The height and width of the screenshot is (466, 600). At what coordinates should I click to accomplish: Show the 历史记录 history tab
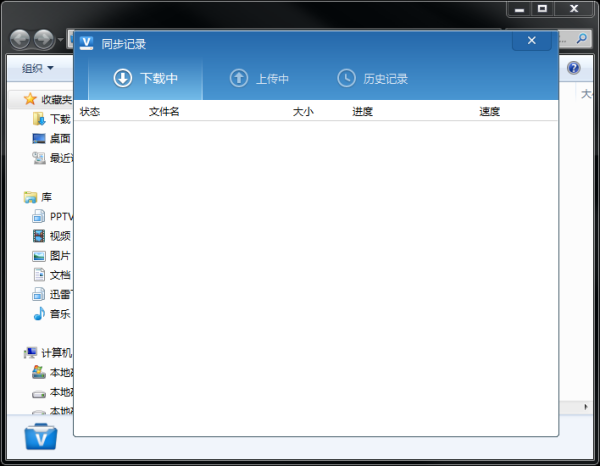tap(373, 78)
